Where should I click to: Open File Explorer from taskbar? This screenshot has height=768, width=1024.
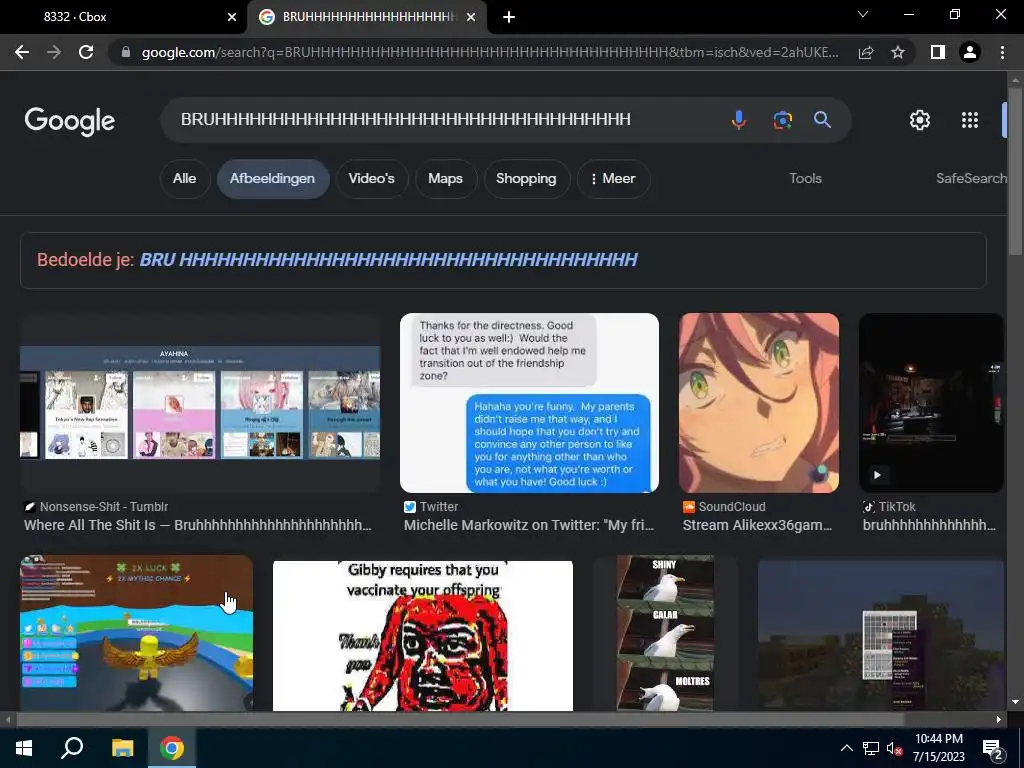[122, 748]
